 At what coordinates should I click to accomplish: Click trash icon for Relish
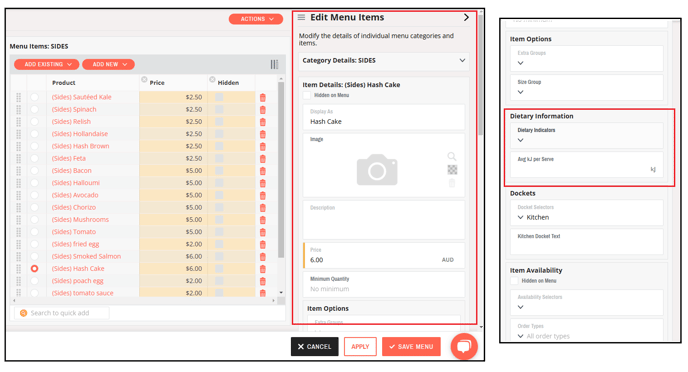tap(262, 122)
